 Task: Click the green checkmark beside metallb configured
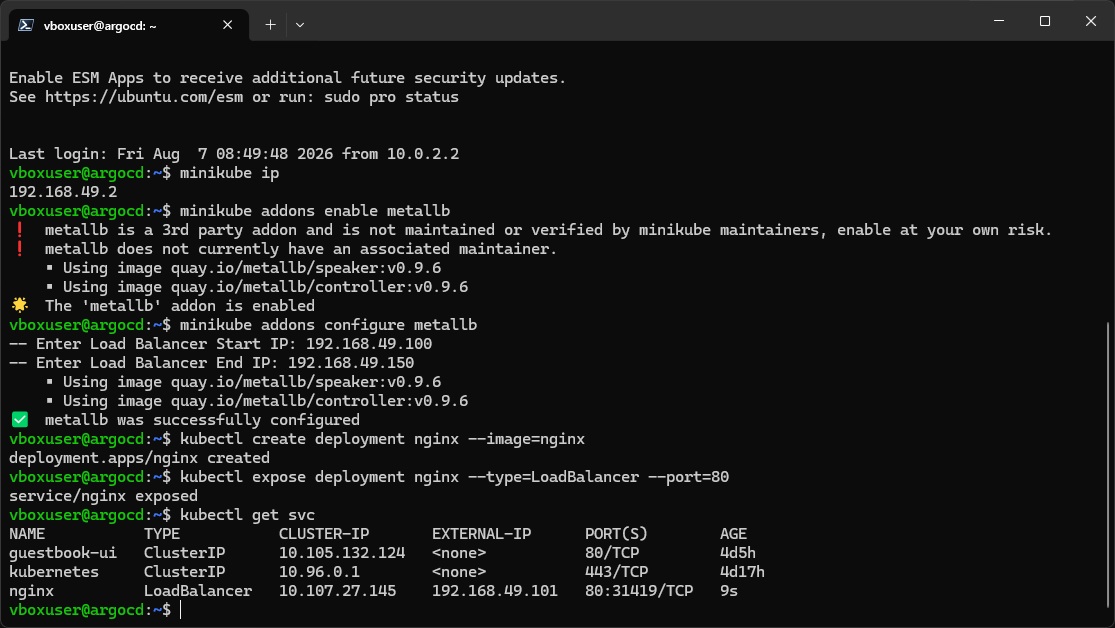point(20,420)
